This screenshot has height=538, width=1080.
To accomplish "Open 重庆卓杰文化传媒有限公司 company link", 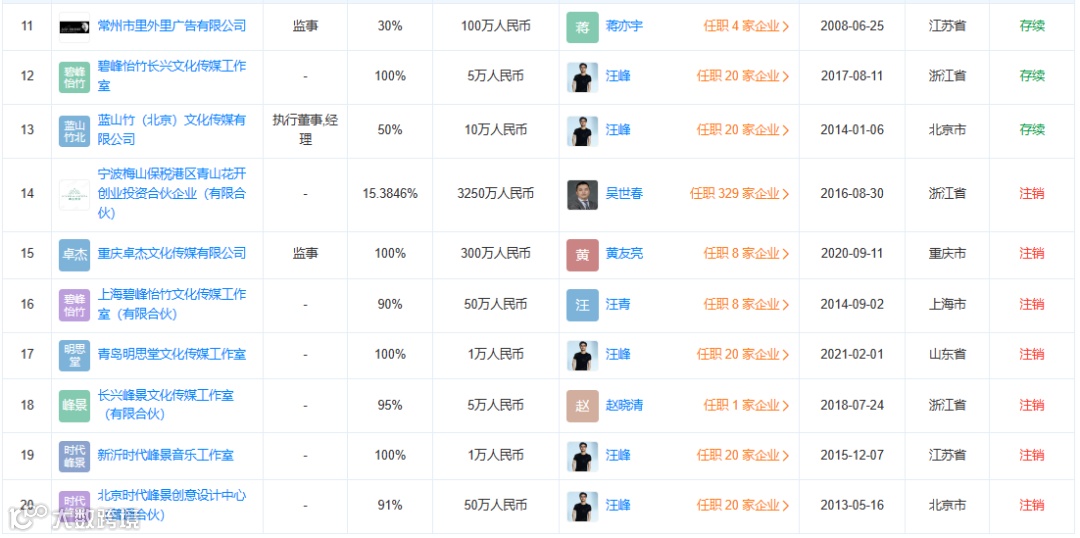I will [172, 254].
